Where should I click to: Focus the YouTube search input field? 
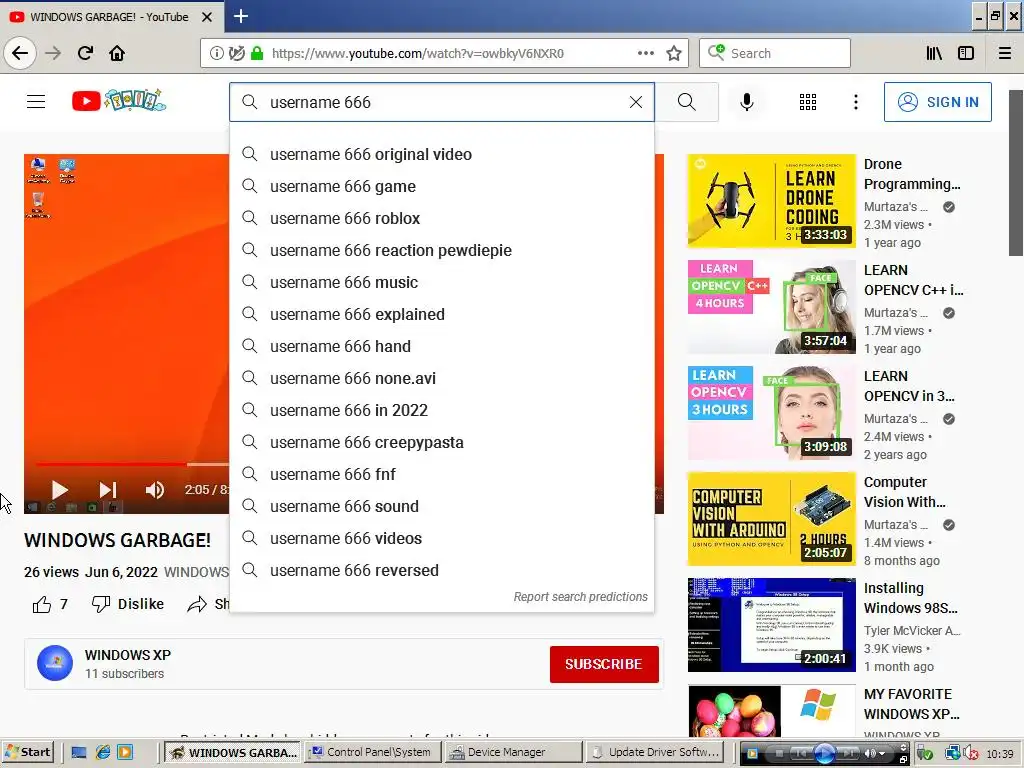(x=444, y=102)
